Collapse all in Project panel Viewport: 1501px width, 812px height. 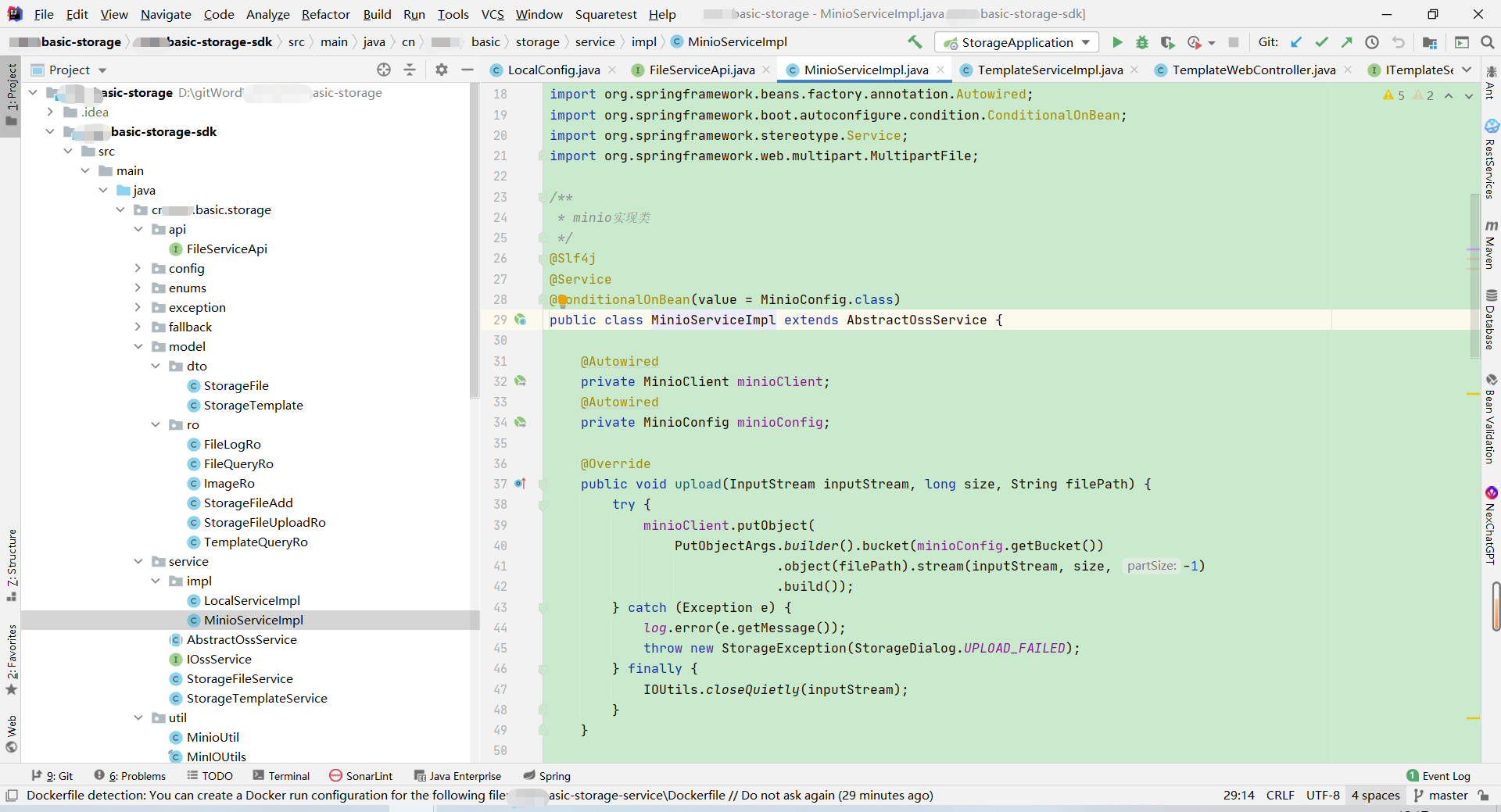410,70
